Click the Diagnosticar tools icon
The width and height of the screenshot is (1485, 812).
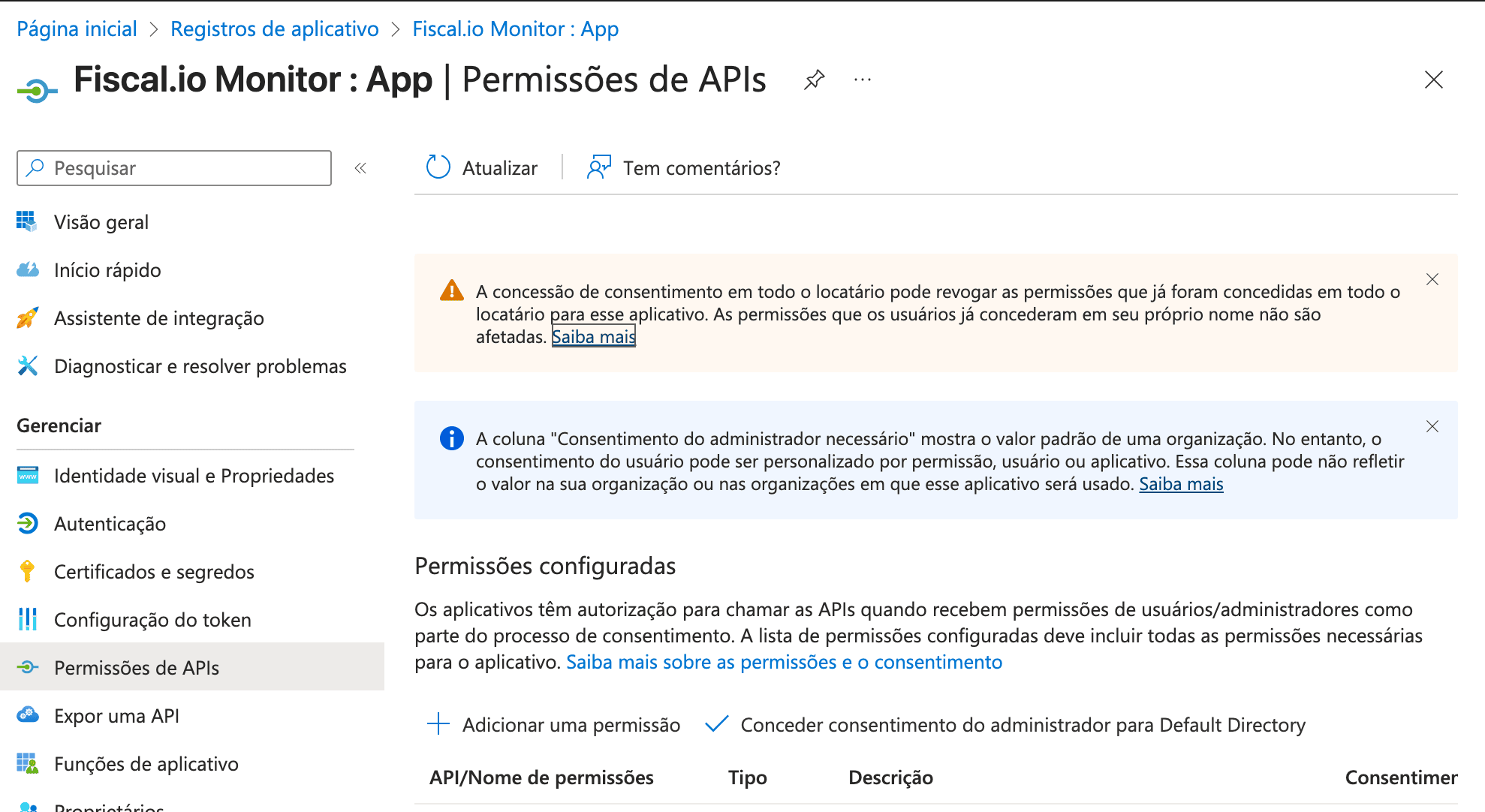pyautogui.click(x=27, y=365)
